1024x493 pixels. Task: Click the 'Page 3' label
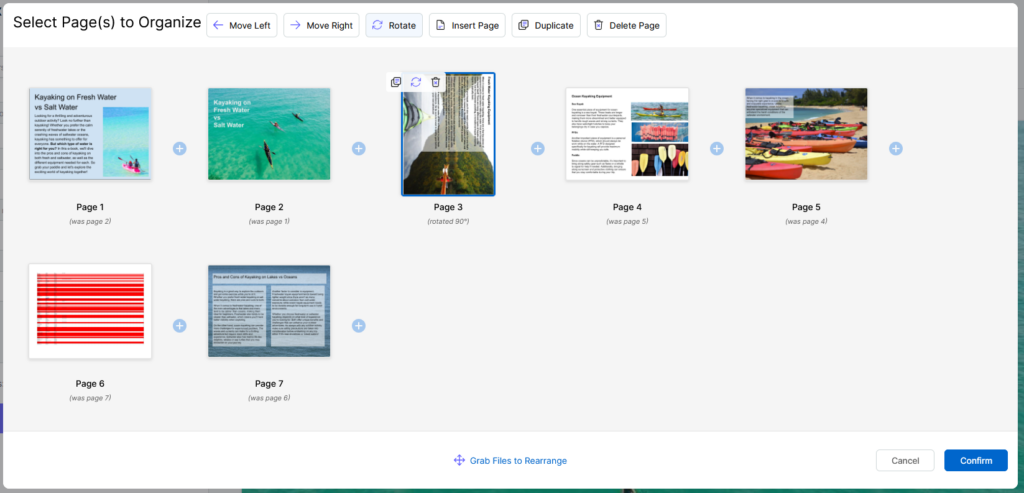coord(448,207)
